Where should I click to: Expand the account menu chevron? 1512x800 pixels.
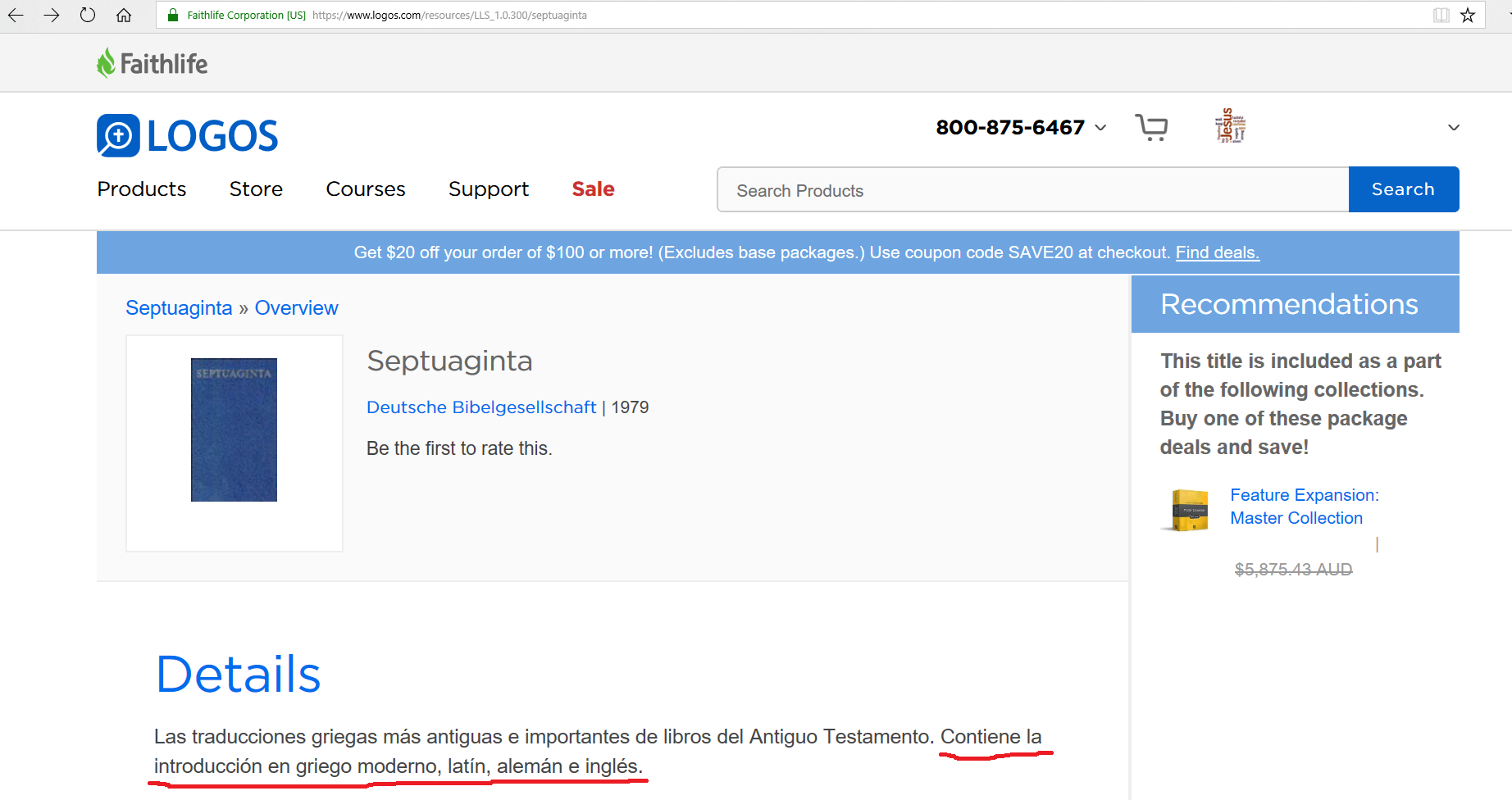[1454, 128]
